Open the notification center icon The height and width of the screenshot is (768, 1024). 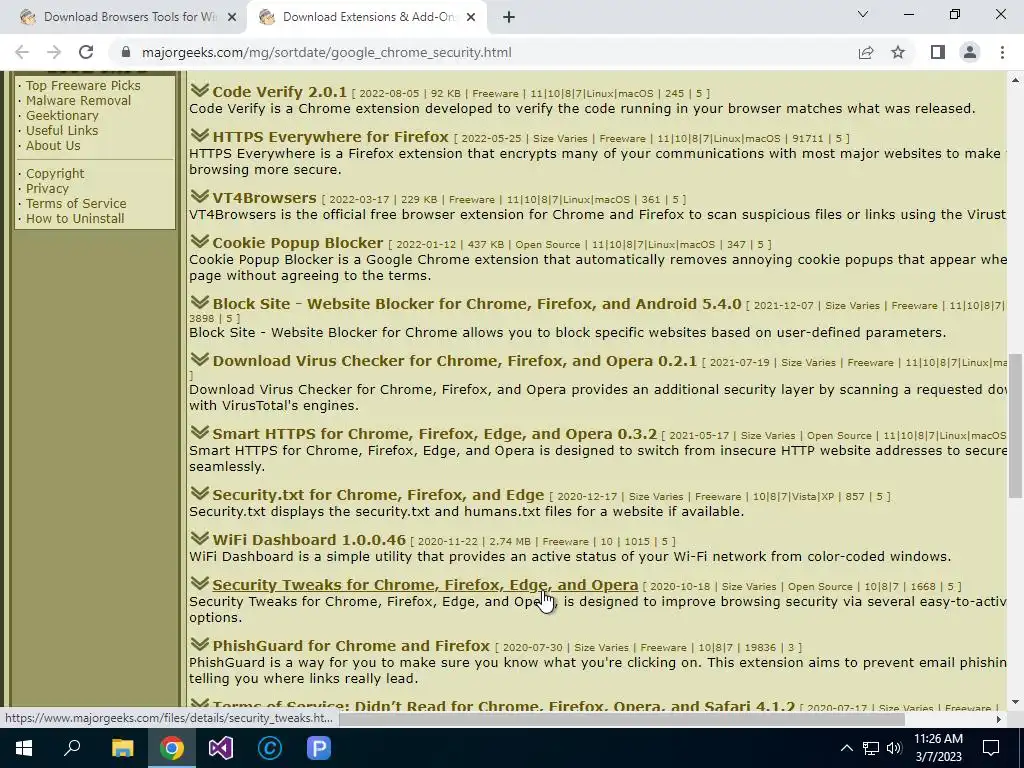991,748
